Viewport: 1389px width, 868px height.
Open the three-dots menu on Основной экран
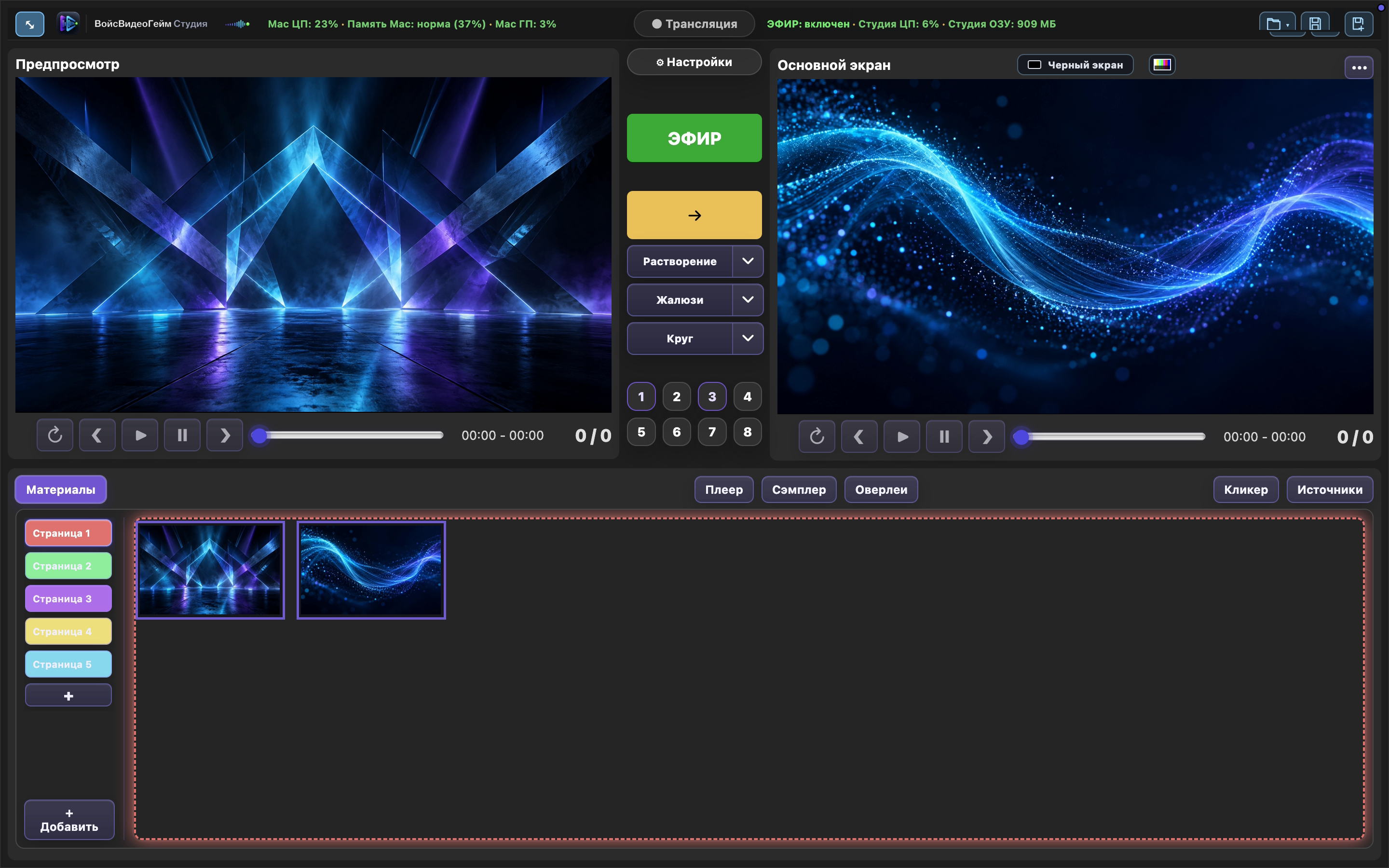[1359, 68]
